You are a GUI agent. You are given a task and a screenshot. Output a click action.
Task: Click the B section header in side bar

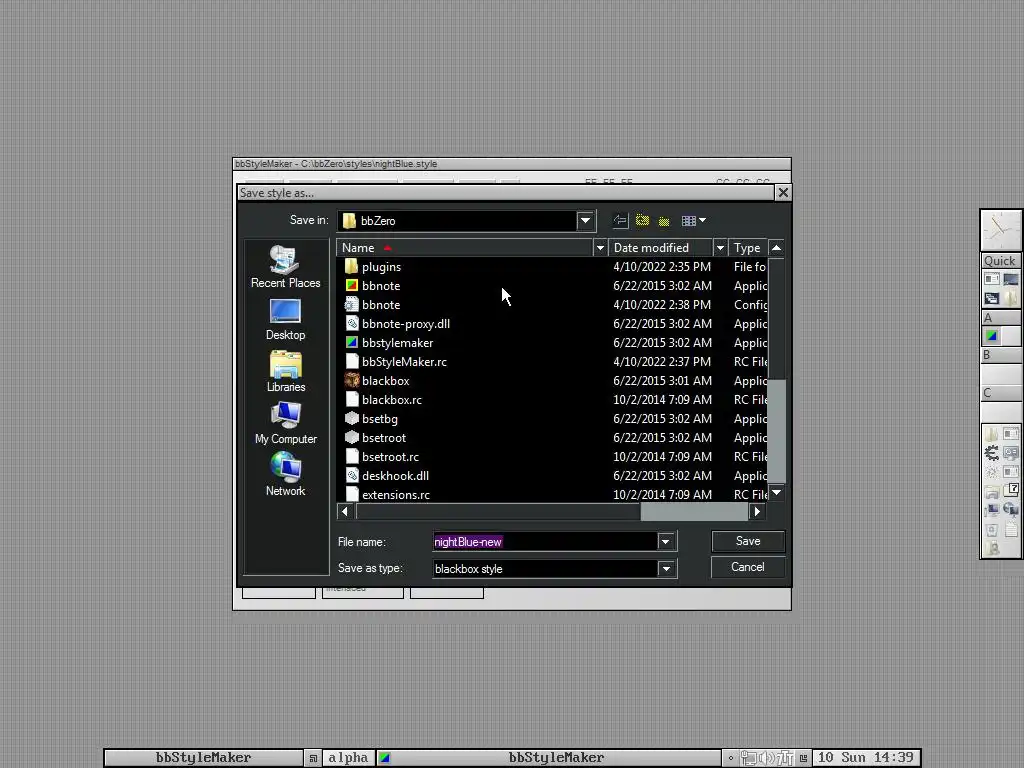[x=1001, y=355]
